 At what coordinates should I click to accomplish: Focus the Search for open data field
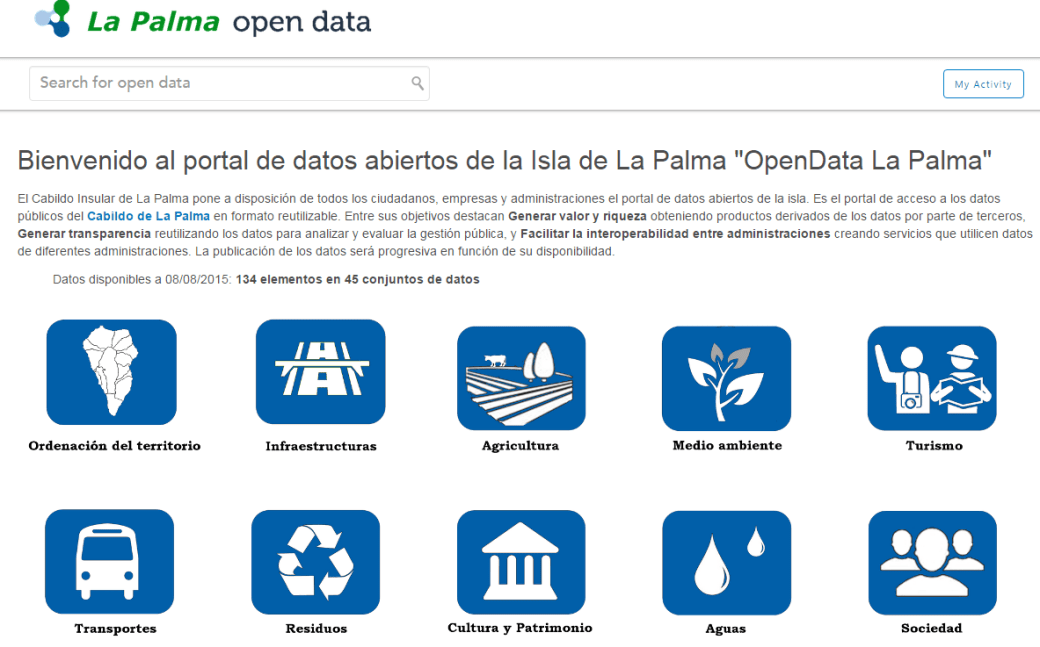coord(220,83)
